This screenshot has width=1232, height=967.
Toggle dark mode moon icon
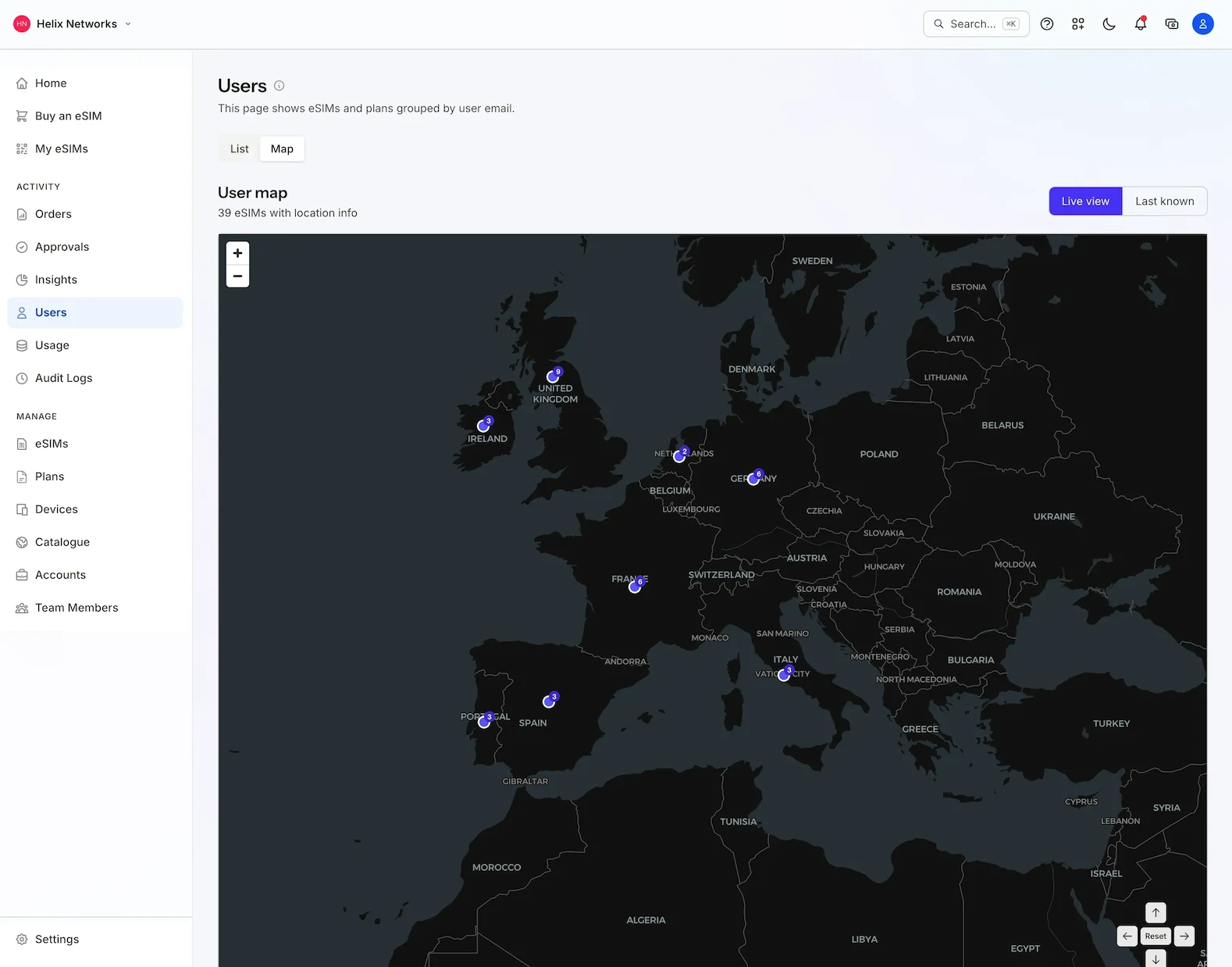click(x=1109, y=24)
